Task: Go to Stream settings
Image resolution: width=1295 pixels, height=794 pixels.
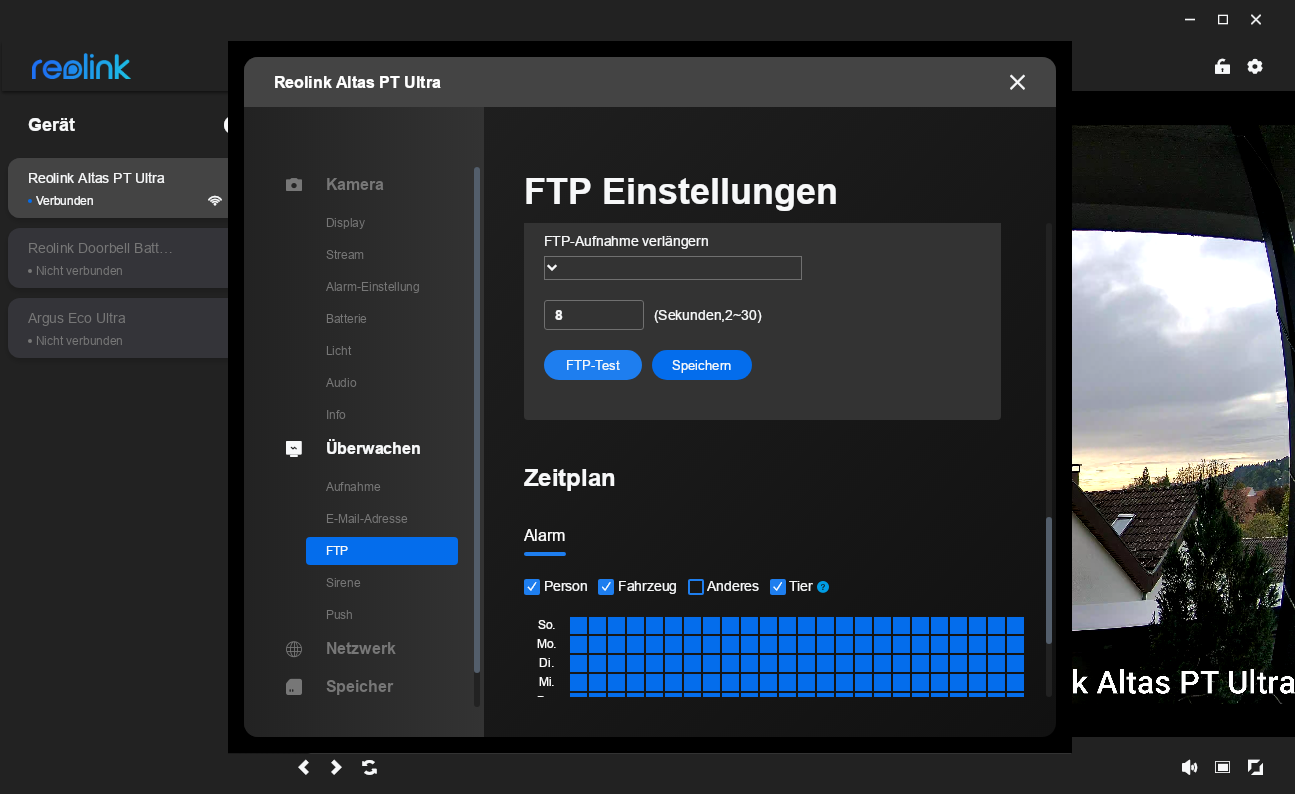Action: [345, 255]
